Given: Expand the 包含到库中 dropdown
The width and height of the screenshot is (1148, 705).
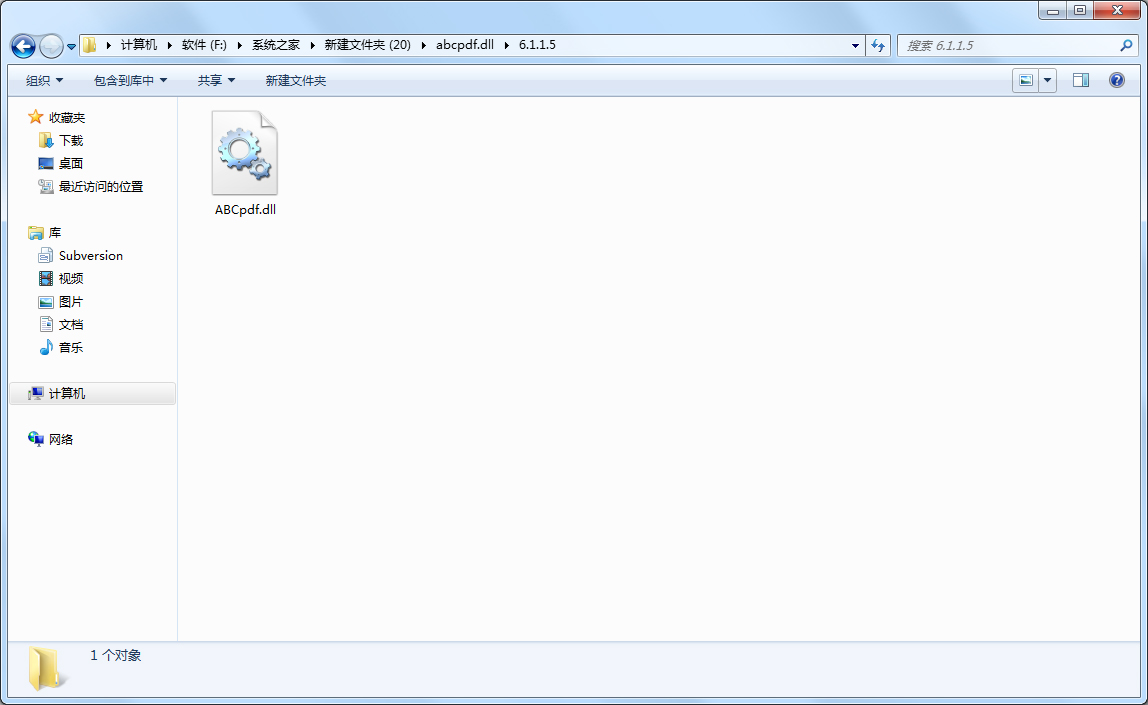Looking at the screenshot, I should pyautogui.click(x=130, y=80).
